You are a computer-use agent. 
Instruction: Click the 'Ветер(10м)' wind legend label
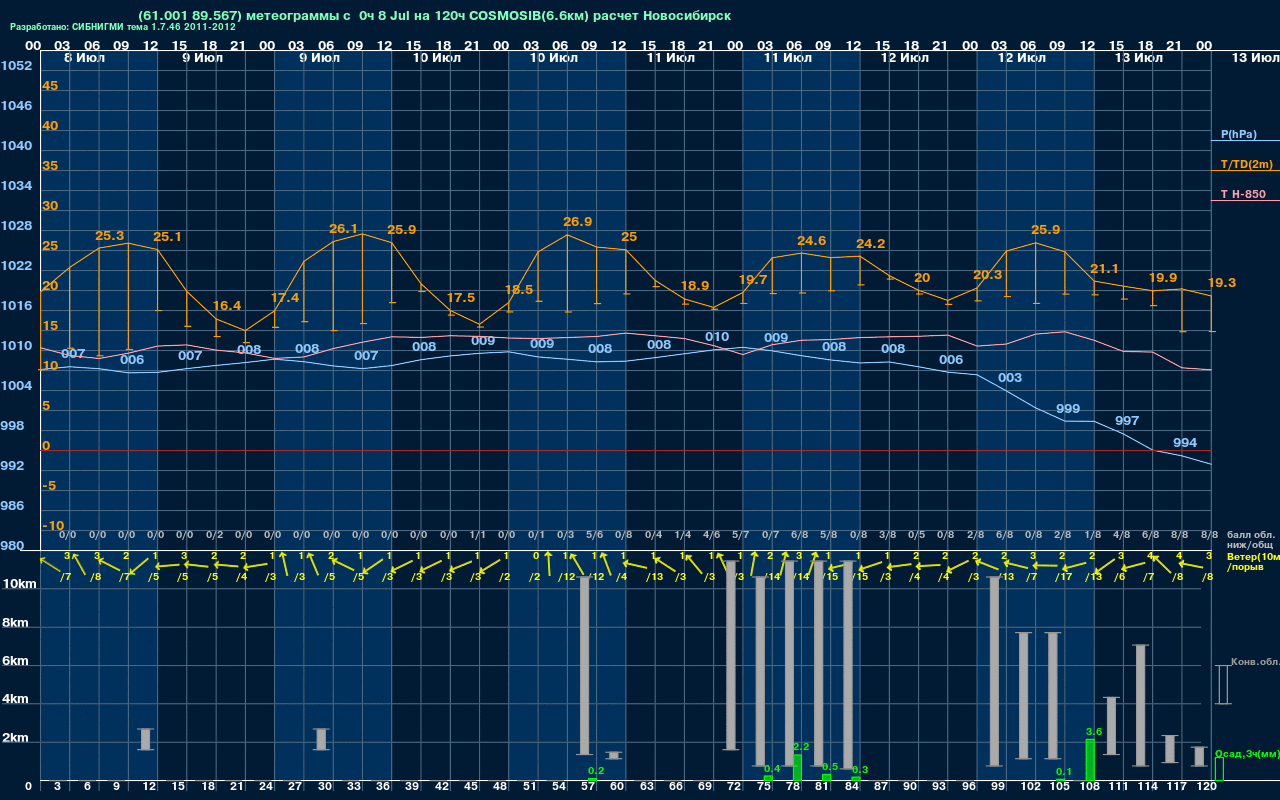1252,556
